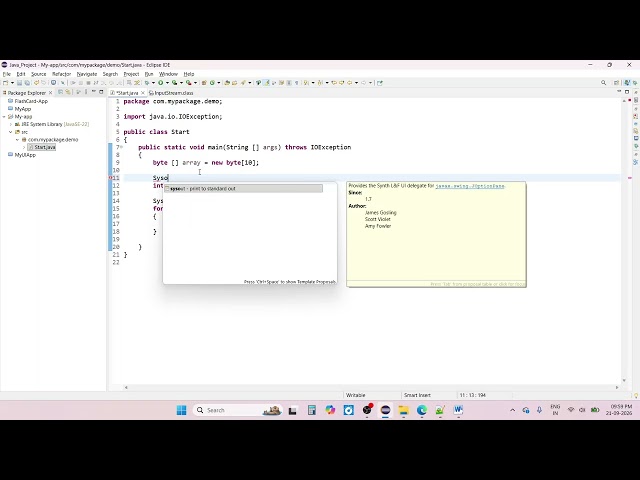The width and height of the screenshot is (640, 480).
Task: Click the New Java Class icon
Action: (212, 83)
